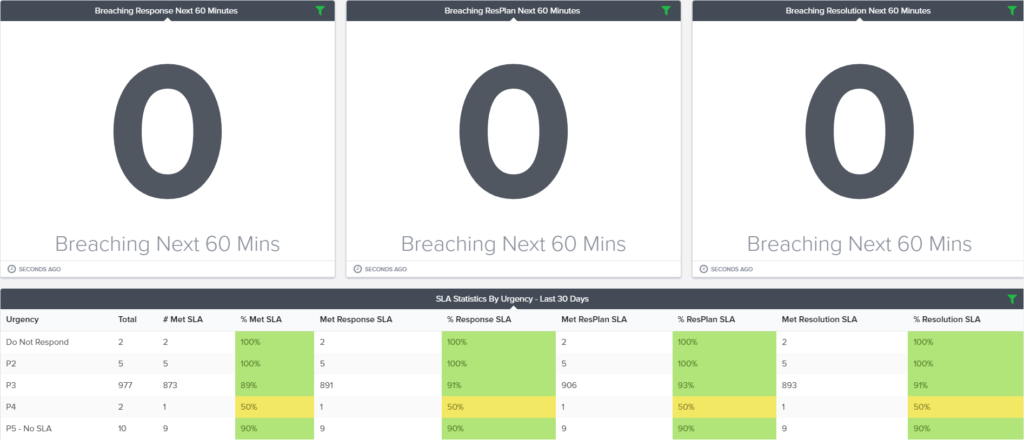Viewport: 1024px width, 440px height.
Task: Click clock icon under Breaching Resolution widget
Action: (703, 269)
